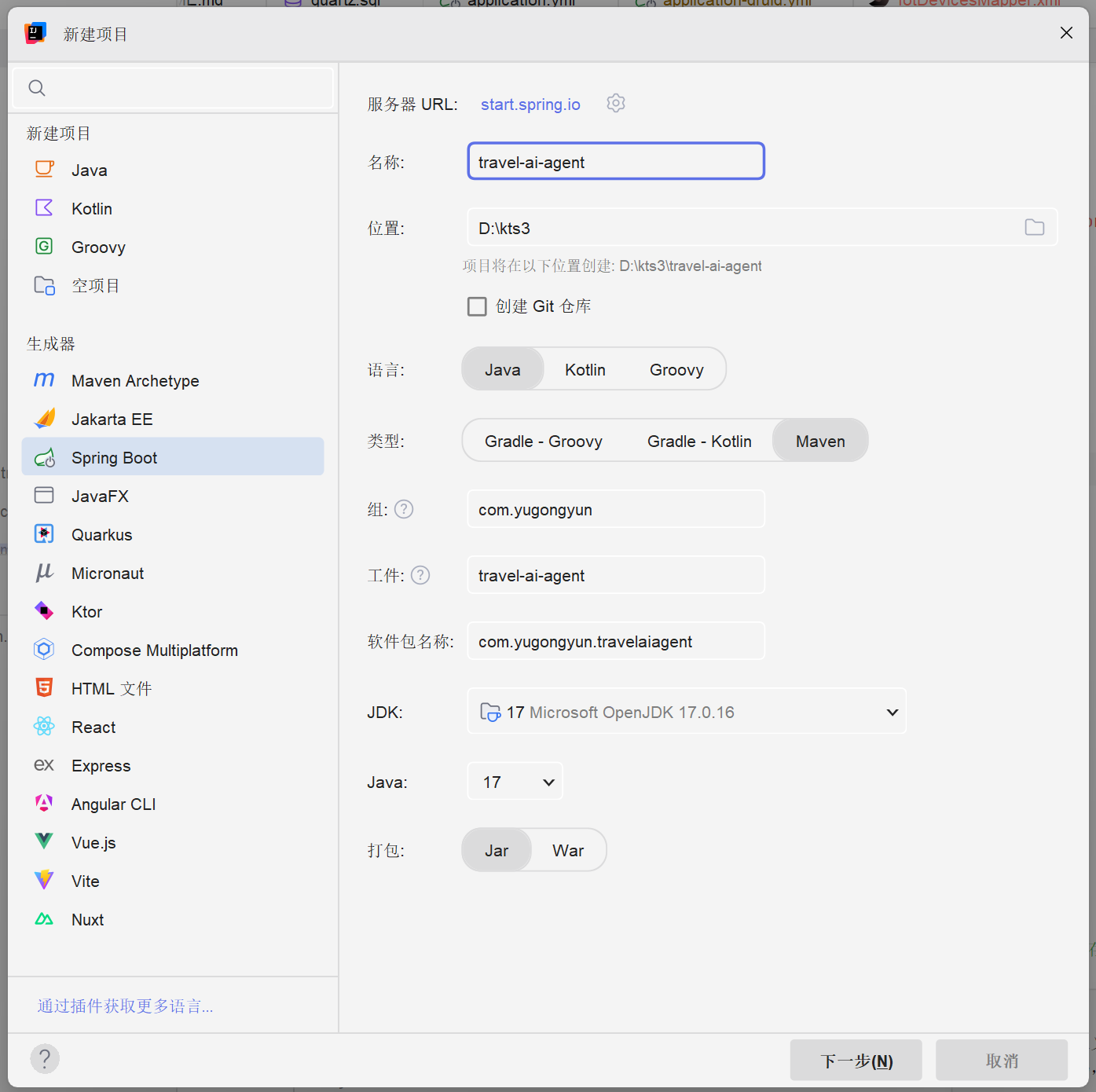1096x1092 pixels.
Task: Click the 位置 location input field
Action: tap(762, 228)
